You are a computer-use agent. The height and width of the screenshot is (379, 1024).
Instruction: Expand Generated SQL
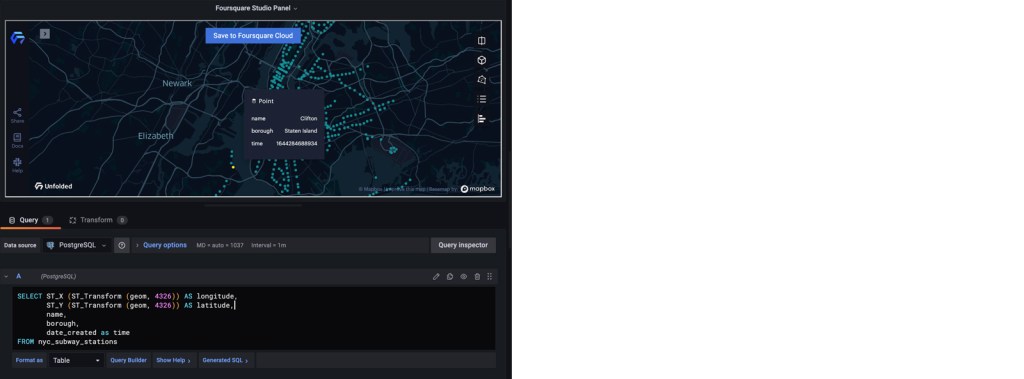225,360
